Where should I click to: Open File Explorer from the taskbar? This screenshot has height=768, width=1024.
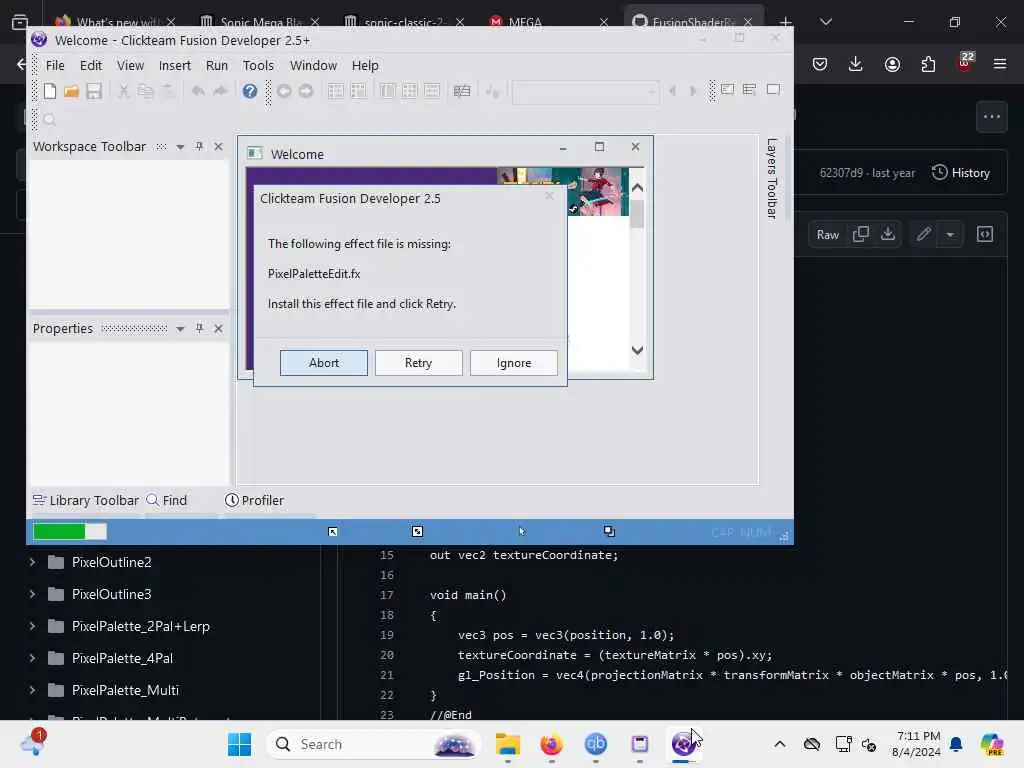tap(507, 744)
